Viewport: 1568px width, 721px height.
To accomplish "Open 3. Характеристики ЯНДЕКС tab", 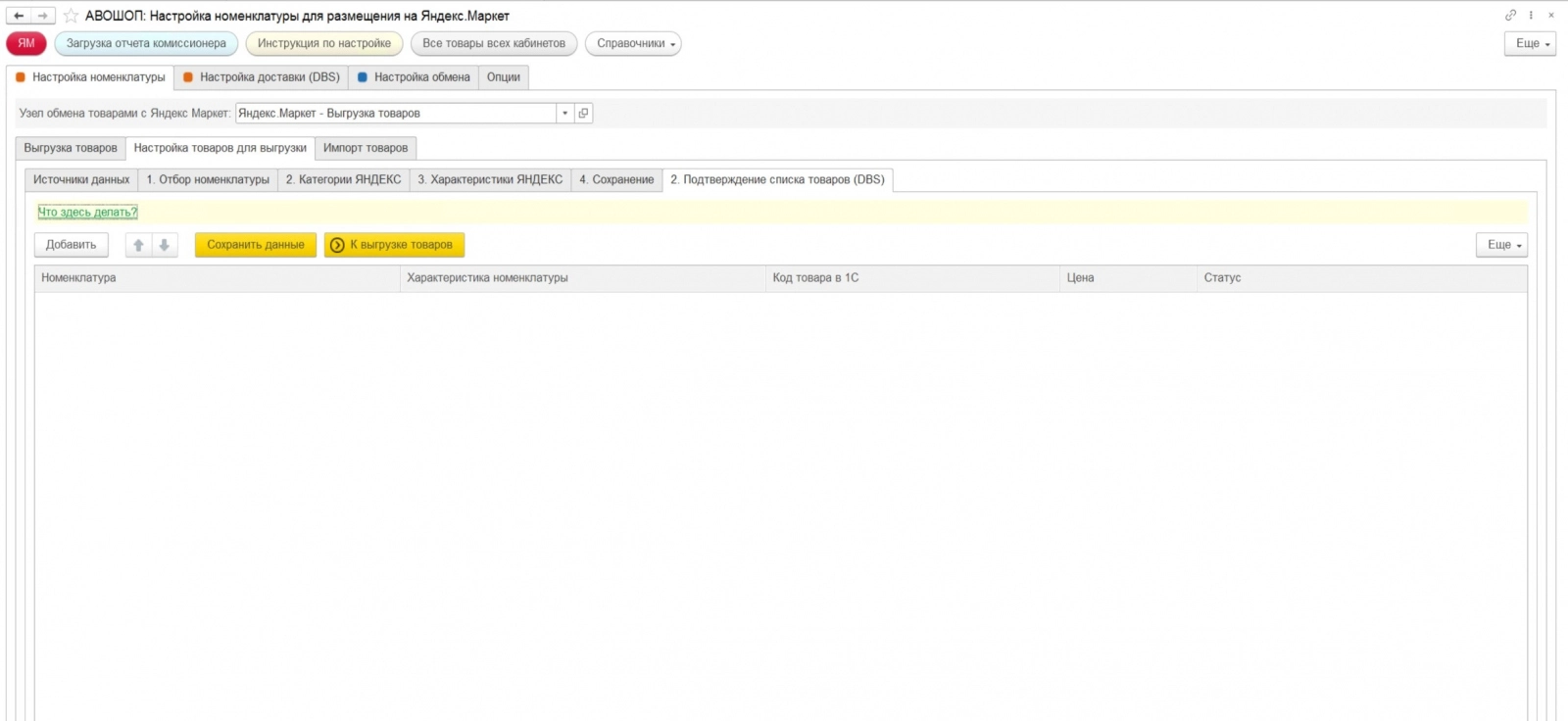I will [490, 179].
